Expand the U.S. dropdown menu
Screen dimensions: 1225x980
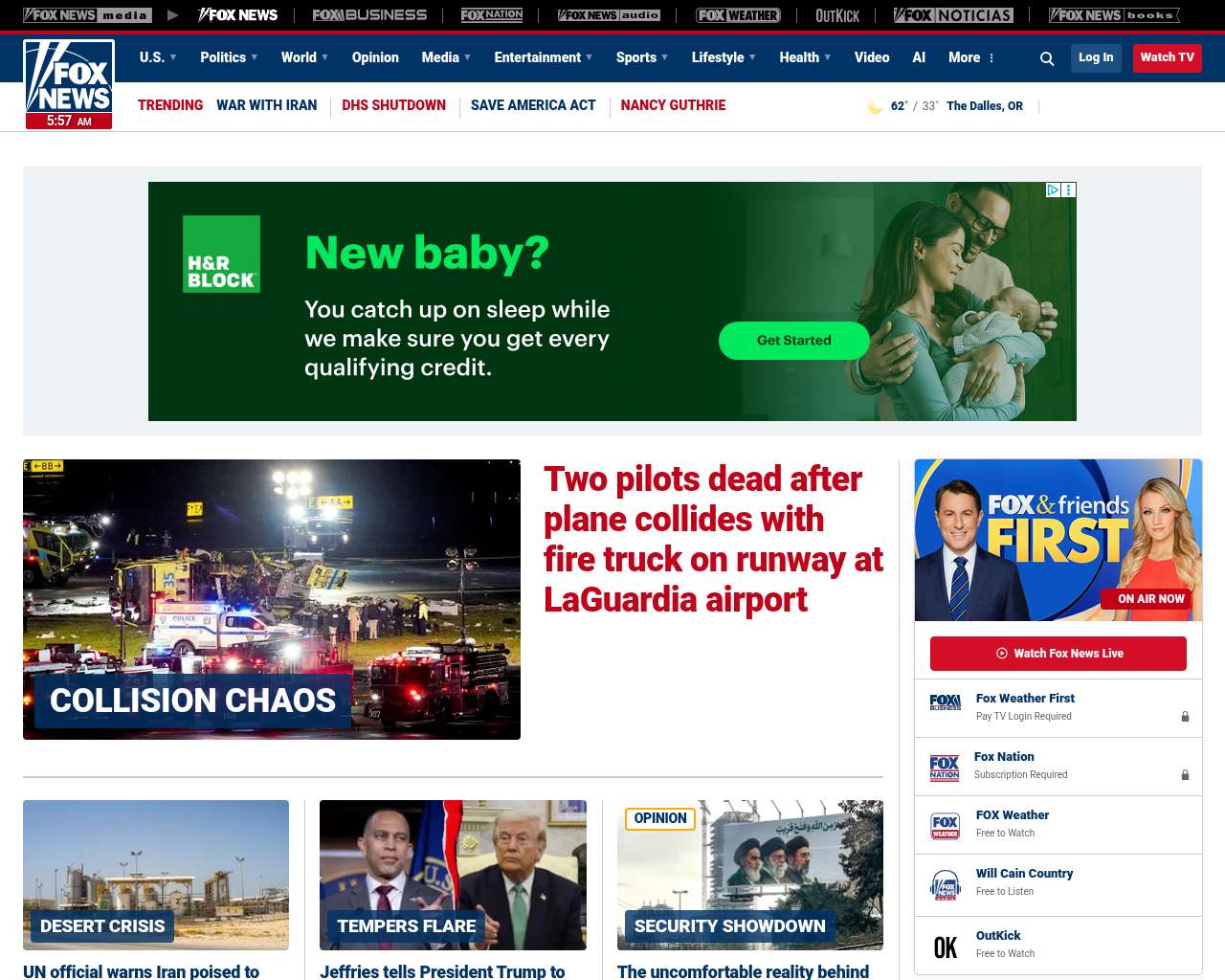click(158, 57)
